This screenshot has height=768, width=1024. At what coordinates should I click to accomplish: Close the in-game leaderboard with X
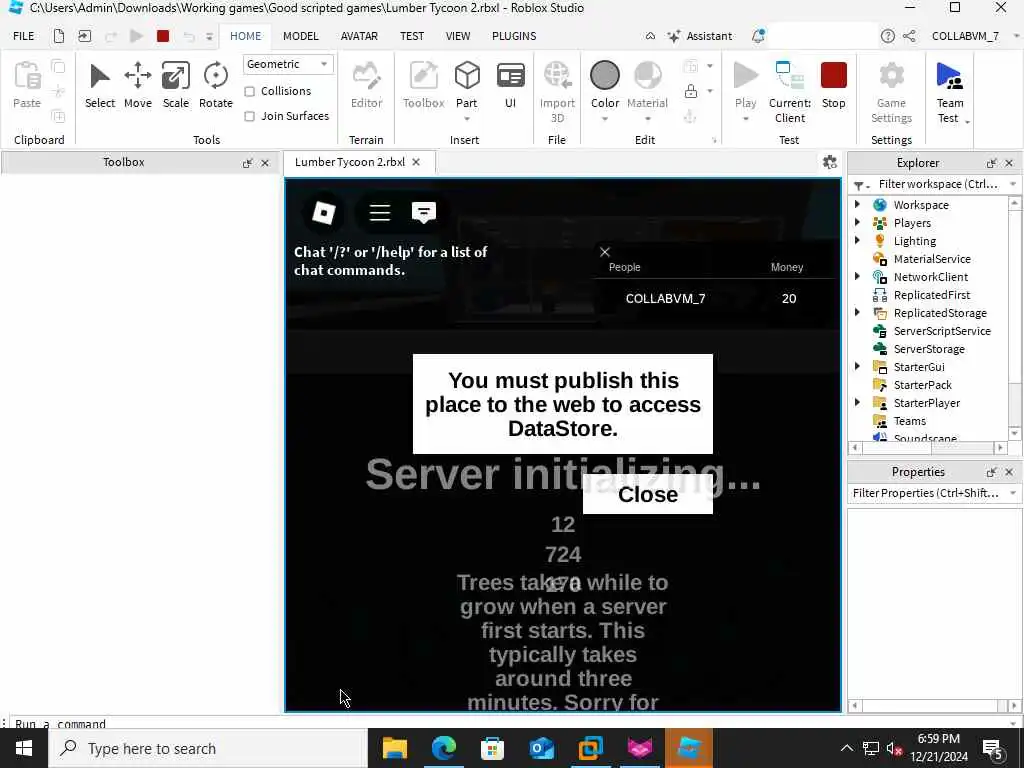click(x=605, y=252)
